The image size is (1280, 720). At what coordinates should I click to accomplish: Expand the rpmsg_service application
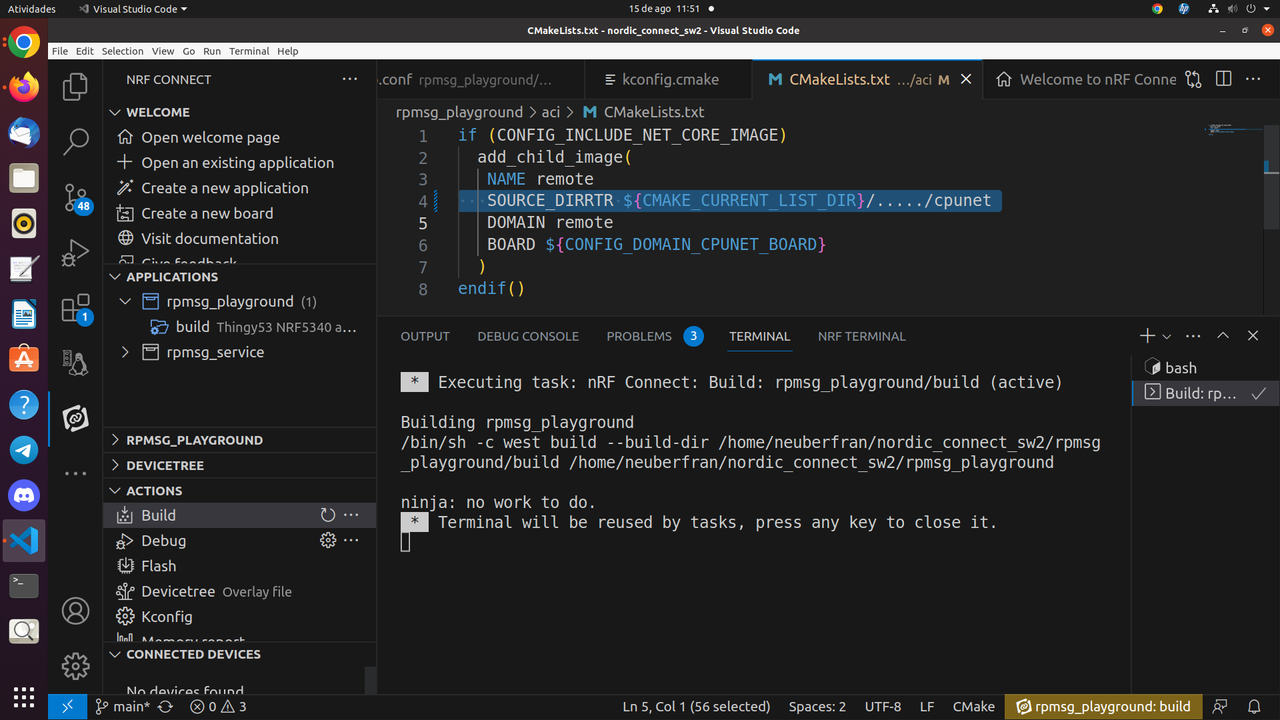[125, 352]
